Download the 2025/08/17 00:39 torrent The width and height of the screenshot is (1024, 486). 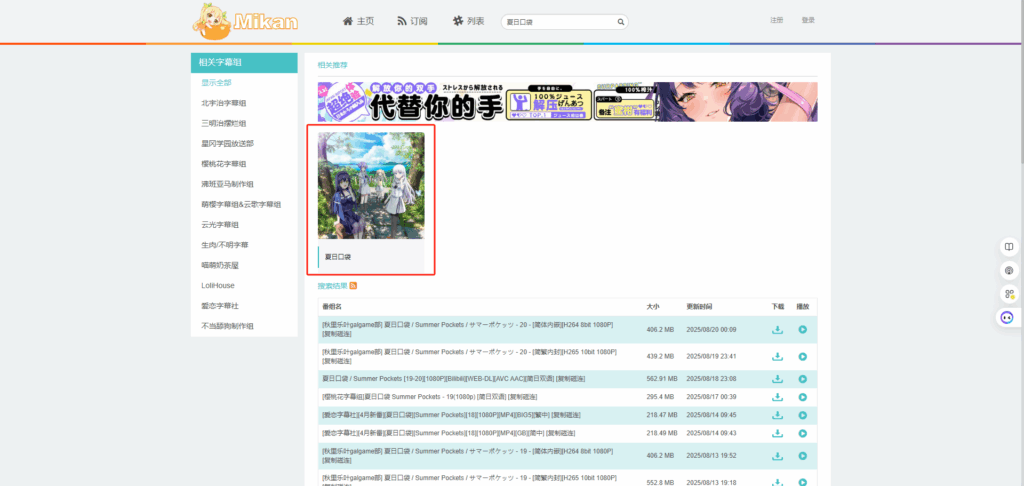tap(777, 397)
